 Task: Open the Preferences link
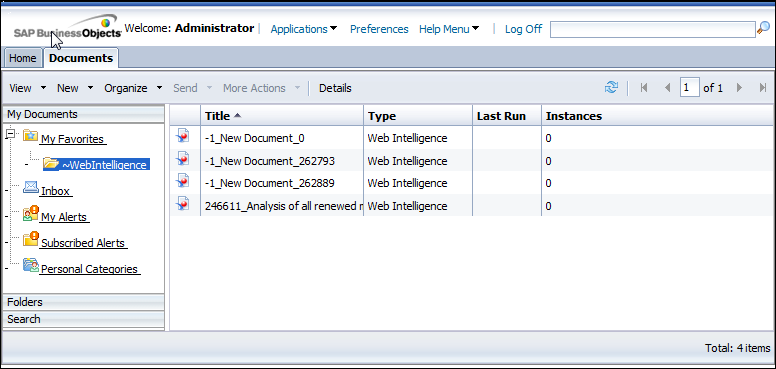(x=379, y=29)
